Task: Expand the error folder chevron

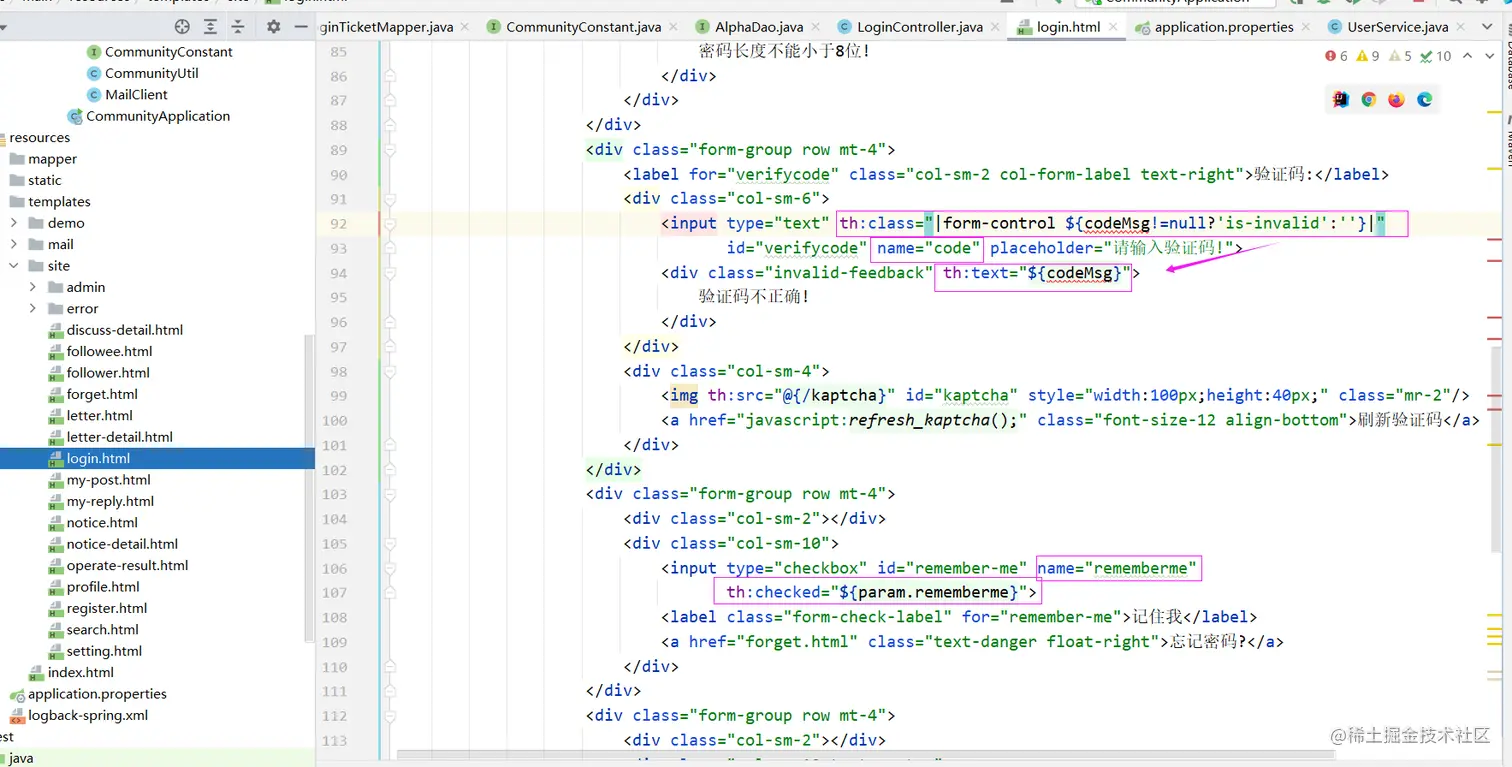Action: [x=33, y=309]
